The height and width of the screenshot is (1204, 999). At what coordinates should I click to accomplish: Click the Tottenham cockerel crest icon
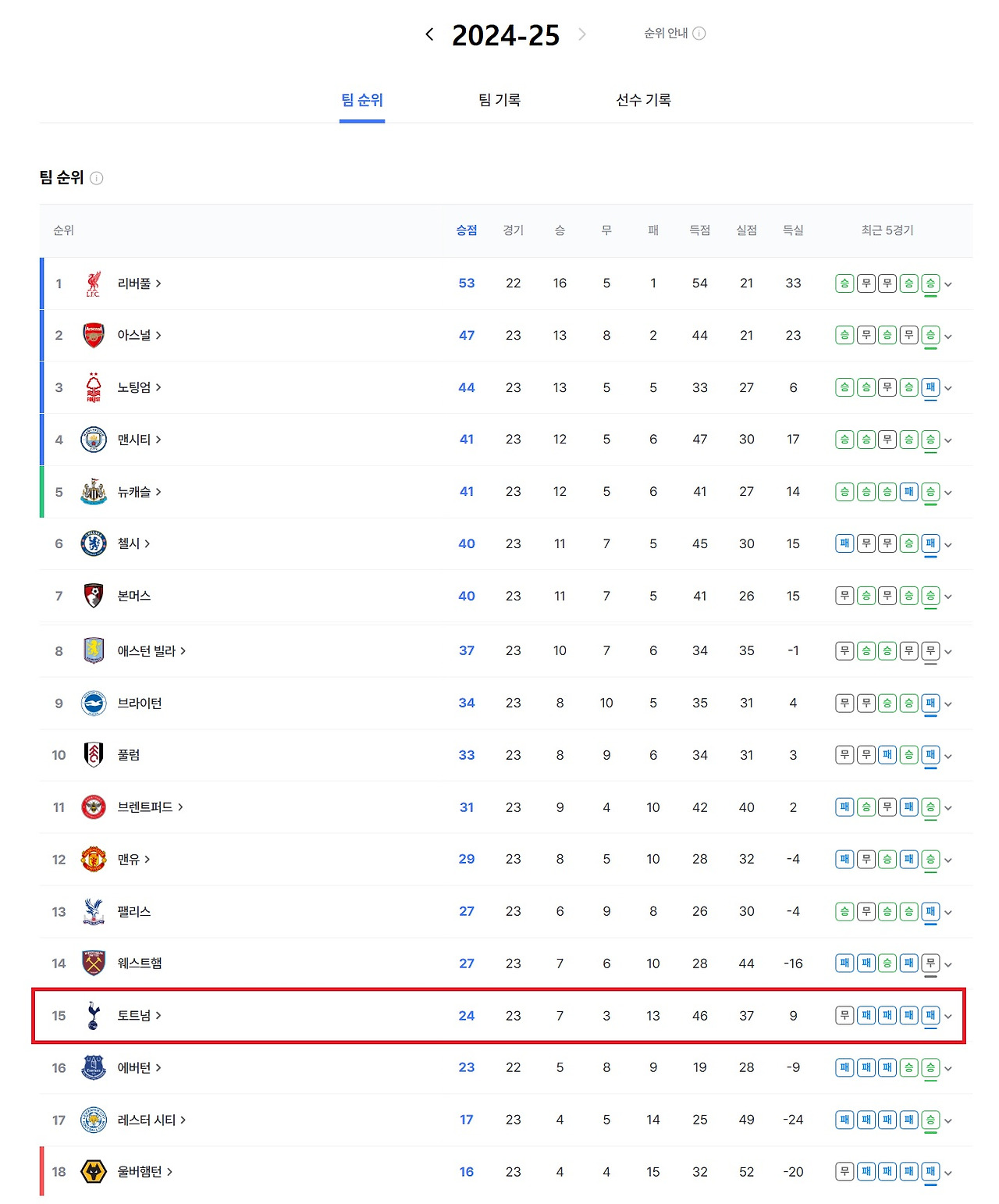click(94, 1015)
